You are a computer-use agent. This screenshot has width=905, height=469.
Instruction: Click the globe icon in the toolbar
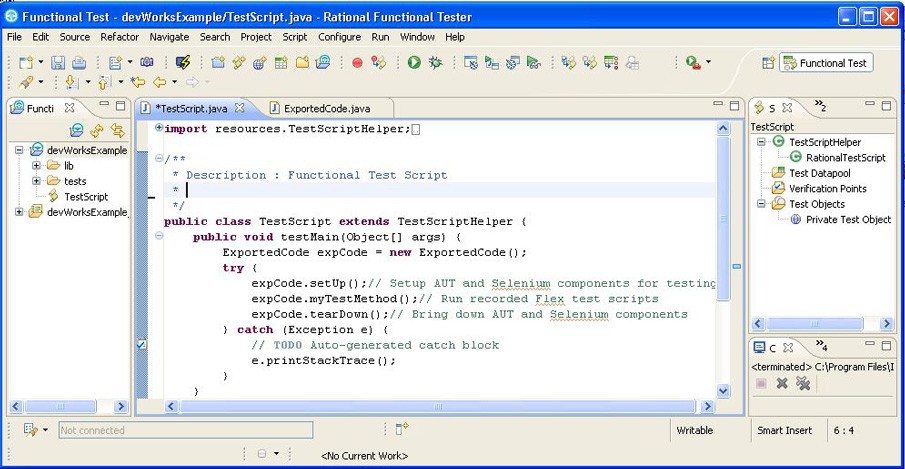coord(260,62)
